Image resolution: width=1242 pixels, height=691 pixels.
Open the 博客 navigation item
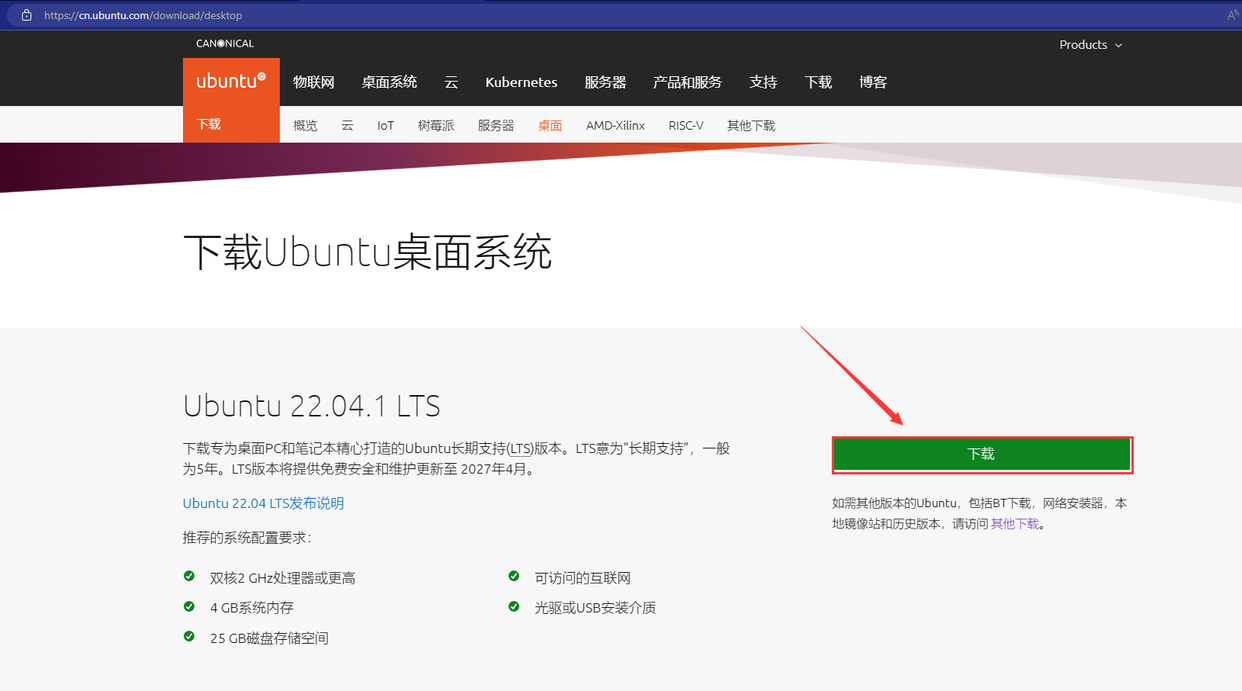tap(873, 82)
